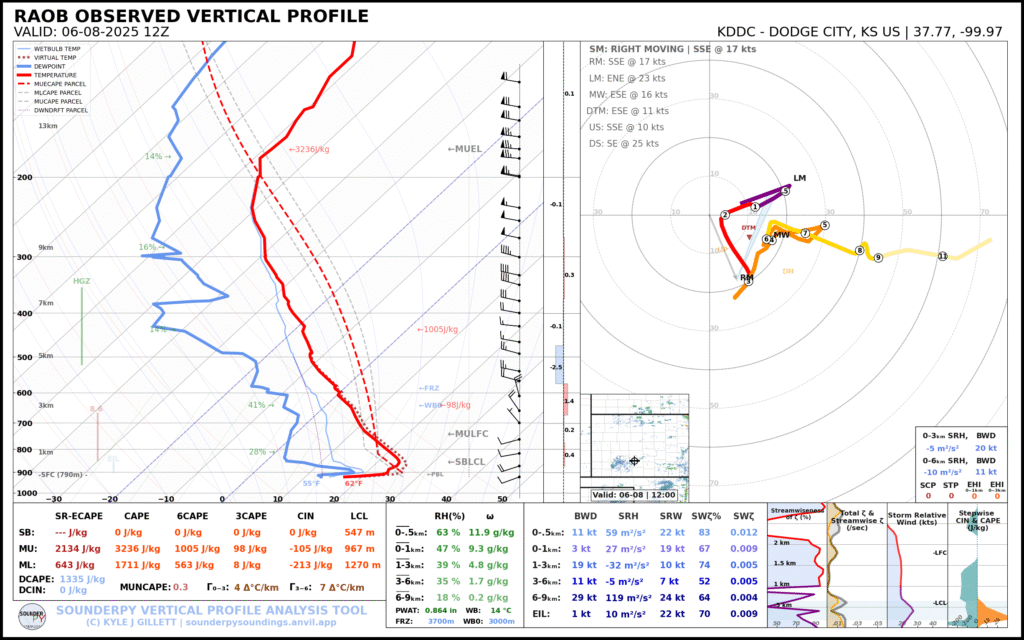Select the LM storm motion label on the hodograph

pos(799,178)
